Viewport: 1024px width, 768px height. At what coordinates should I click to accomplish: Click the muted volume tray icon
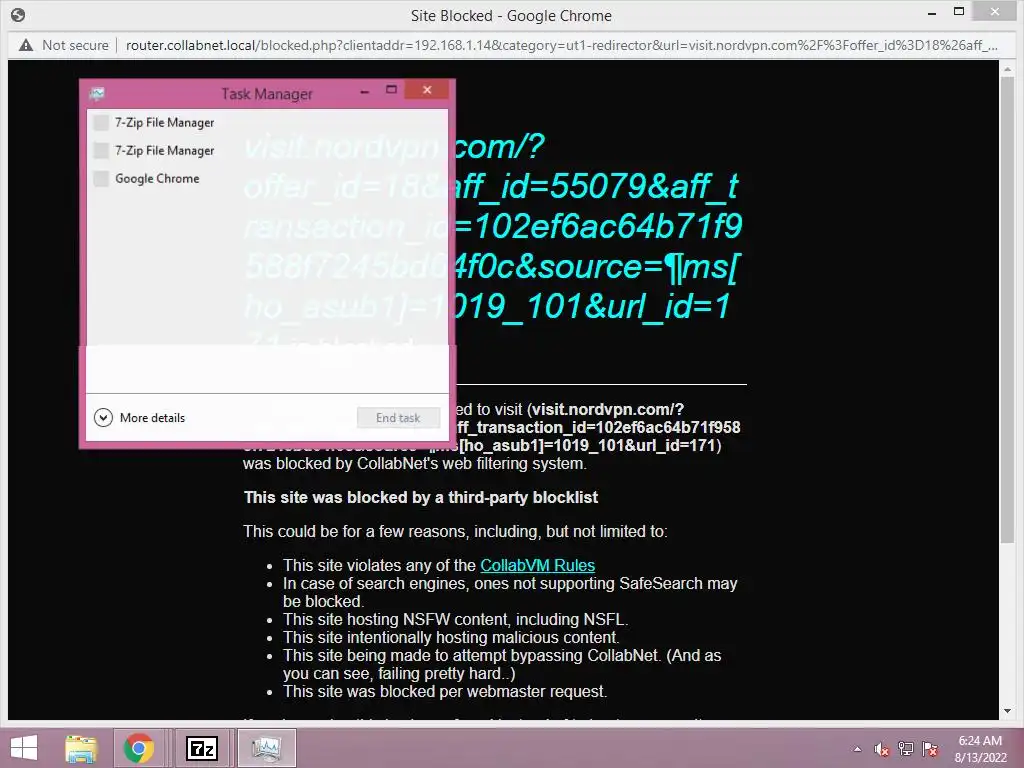tap(882, 749)
